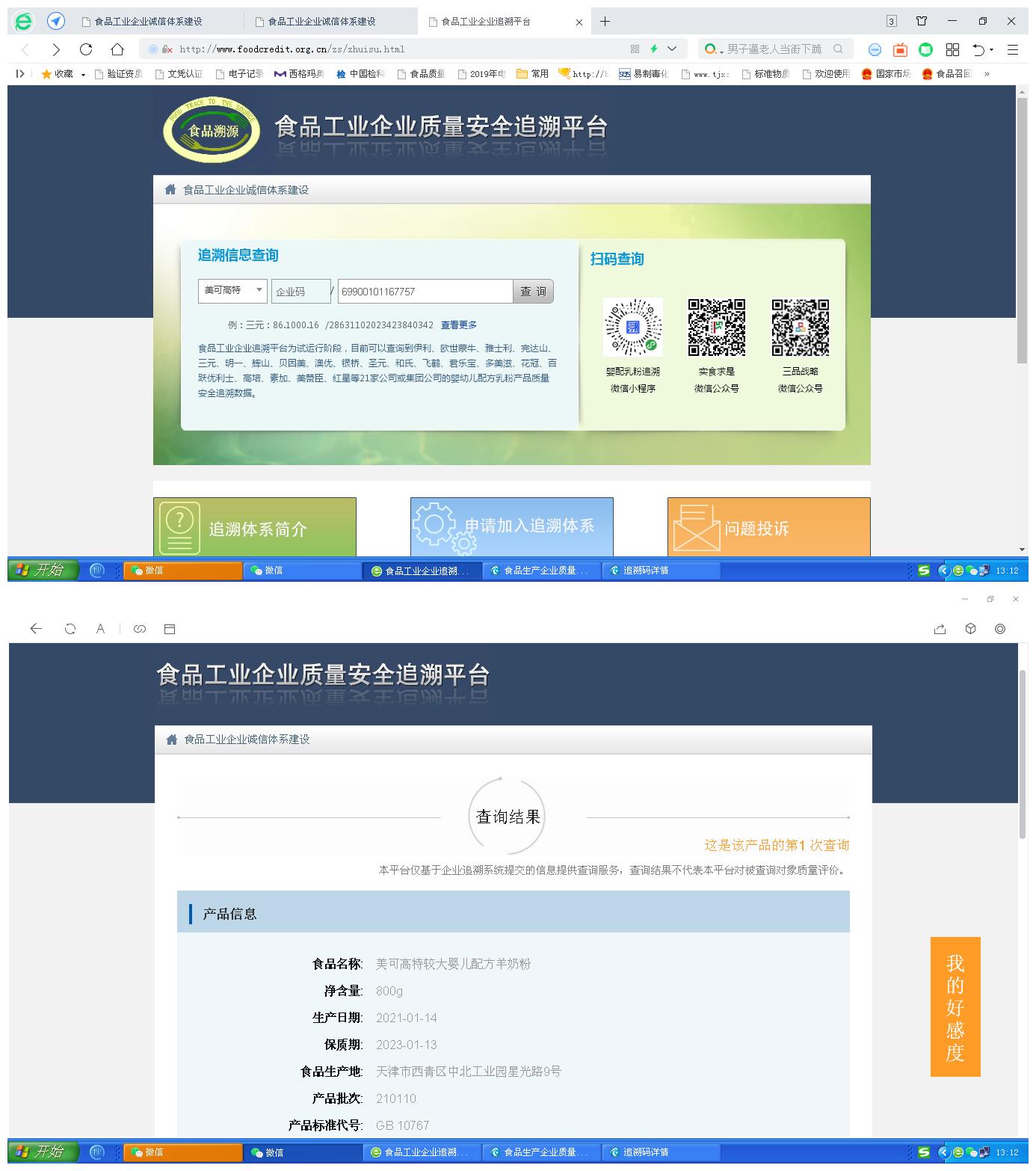Click inside the enterprise code input field
Viewport: 1036px width, 1171px height.
point(300,291)
